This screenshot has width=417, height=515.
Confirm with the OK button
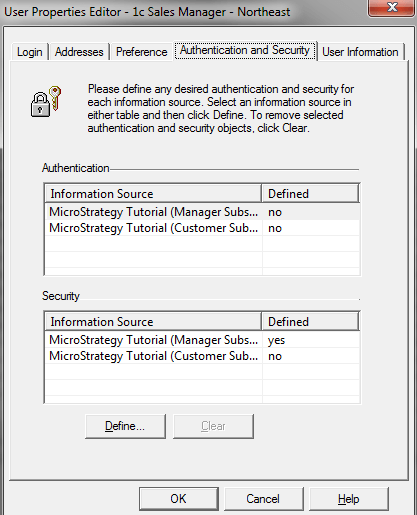179,499
